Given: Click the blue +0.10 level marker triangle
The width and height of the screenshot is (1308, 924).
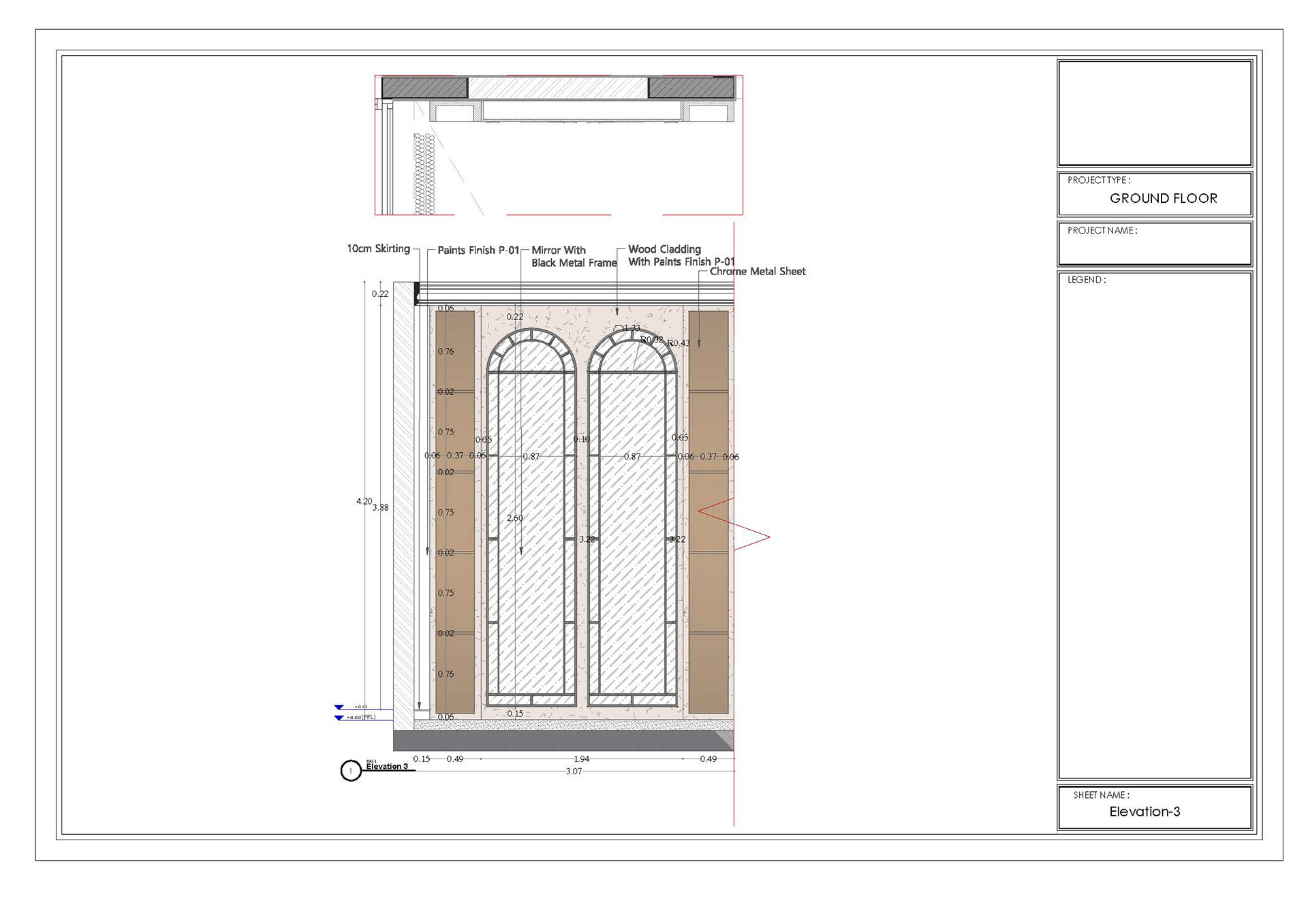Looking at the screenshot, I should click(339, 707).
